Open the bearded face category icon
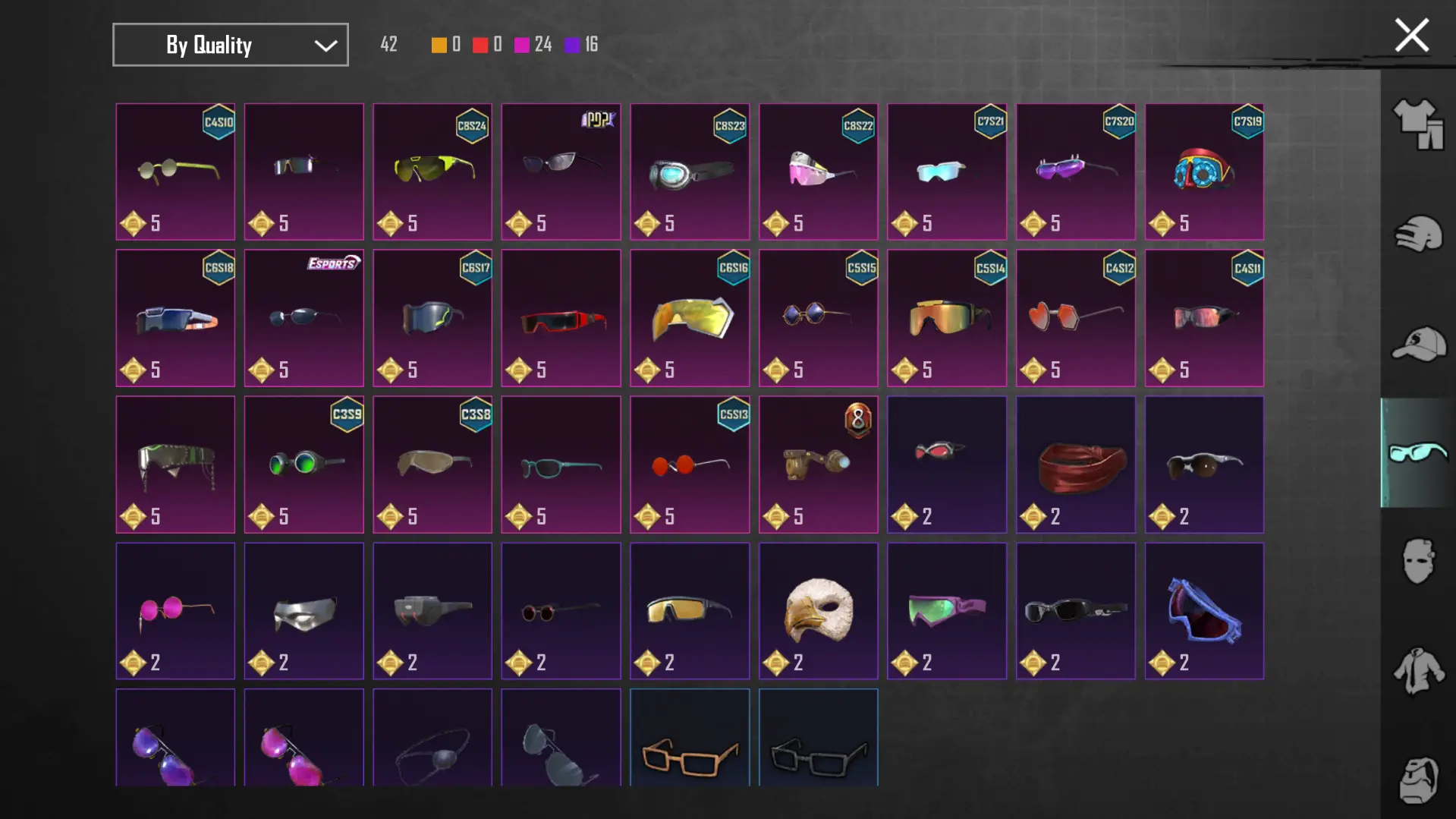The image size is (1456, 819). point(1417,780)
